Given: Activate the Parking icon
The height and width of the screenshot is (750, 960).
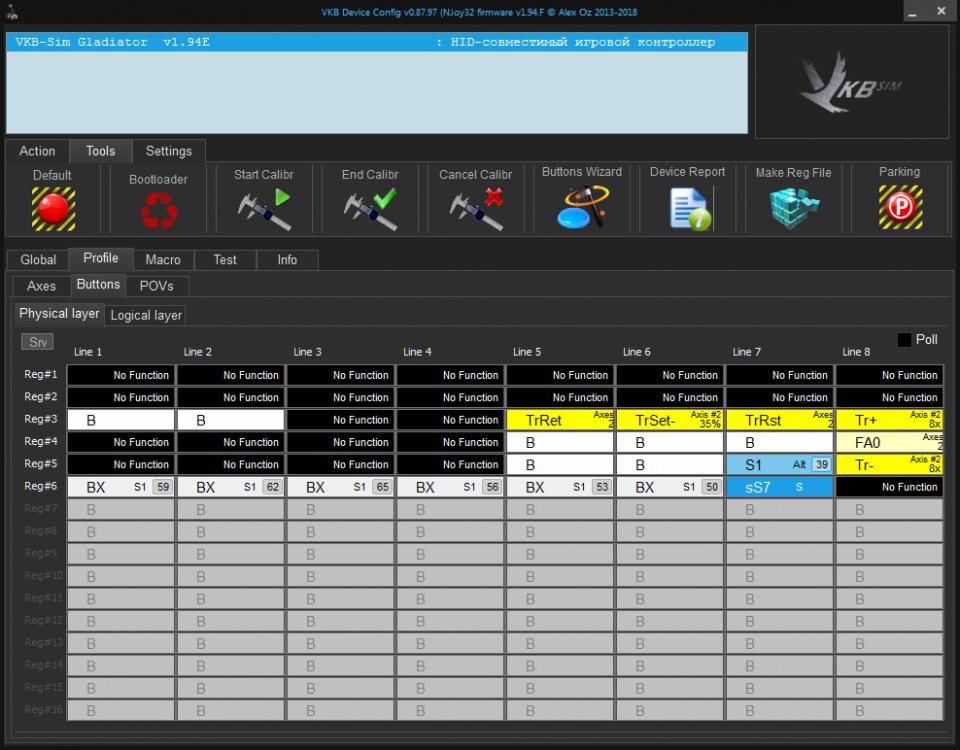Looking at the screenshot, I should (899, 208).
